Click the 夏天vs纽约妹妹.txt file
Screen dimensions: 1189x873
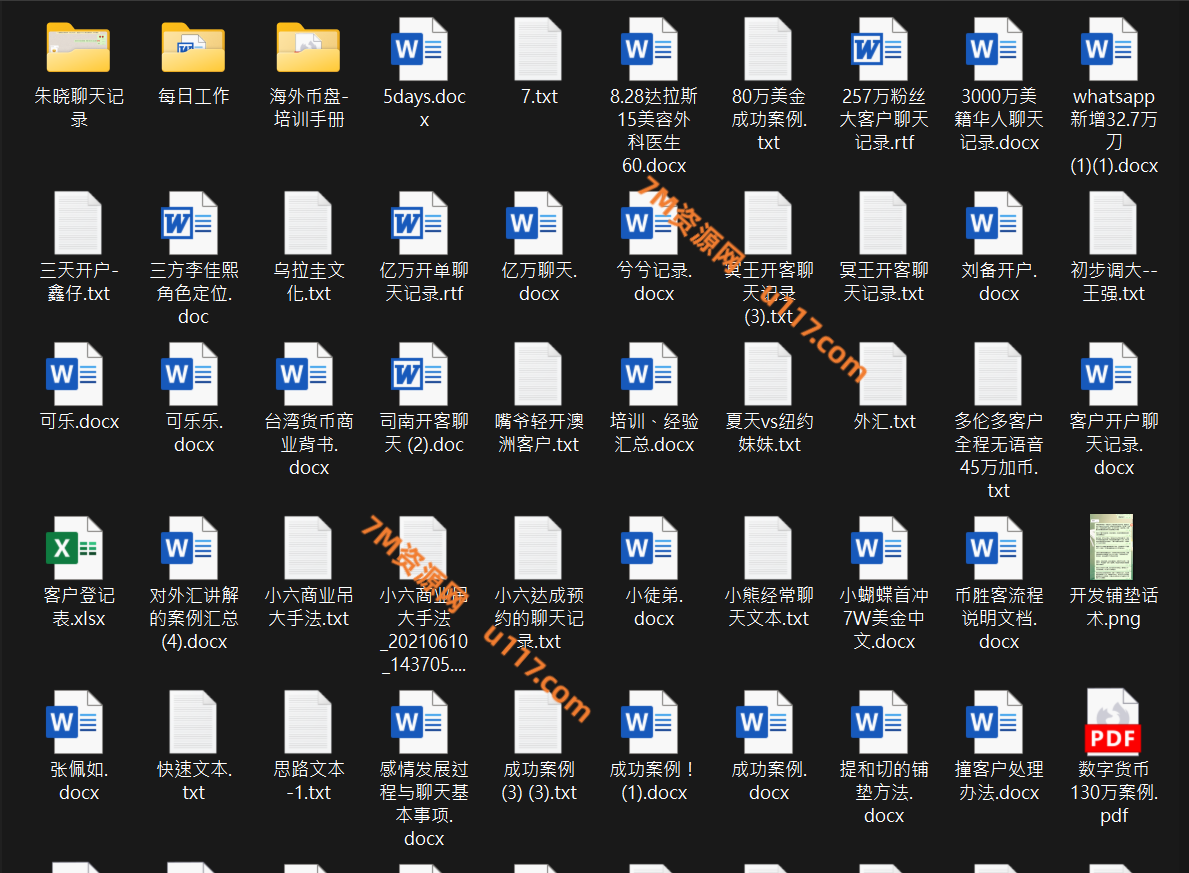tap(768, 374)
